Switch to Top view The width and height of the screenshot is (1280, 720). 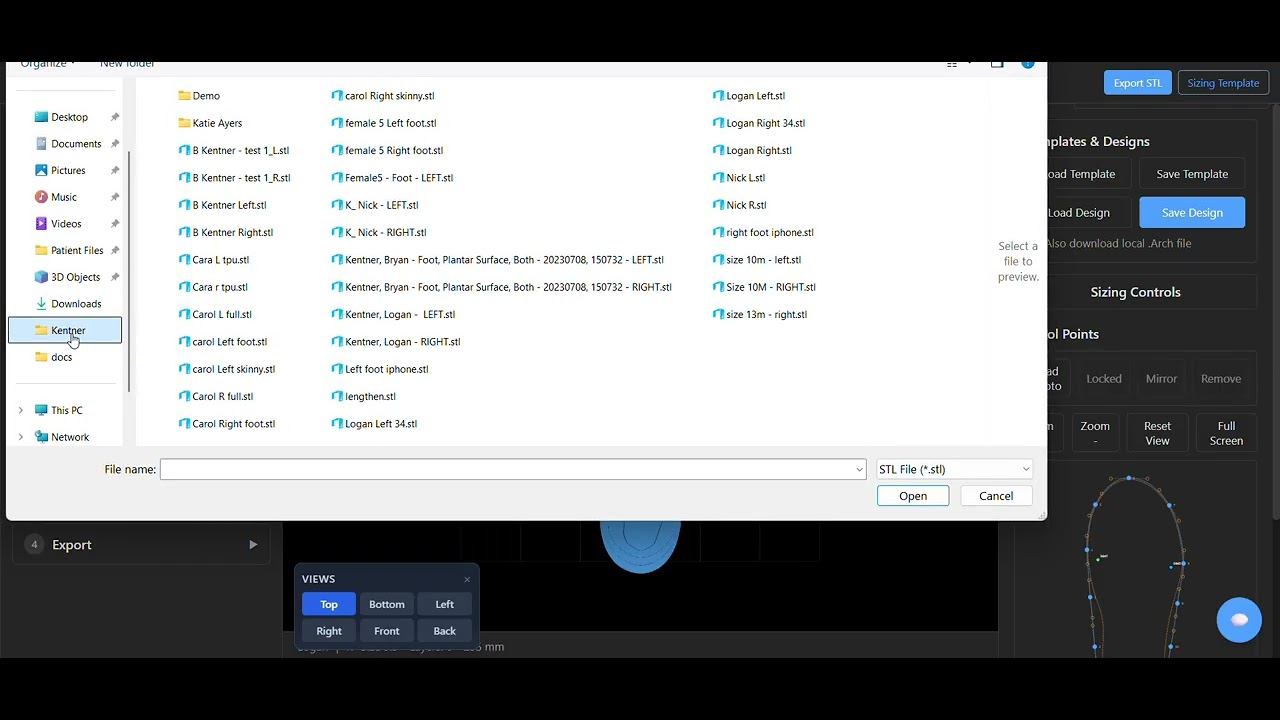pos(329,604)
